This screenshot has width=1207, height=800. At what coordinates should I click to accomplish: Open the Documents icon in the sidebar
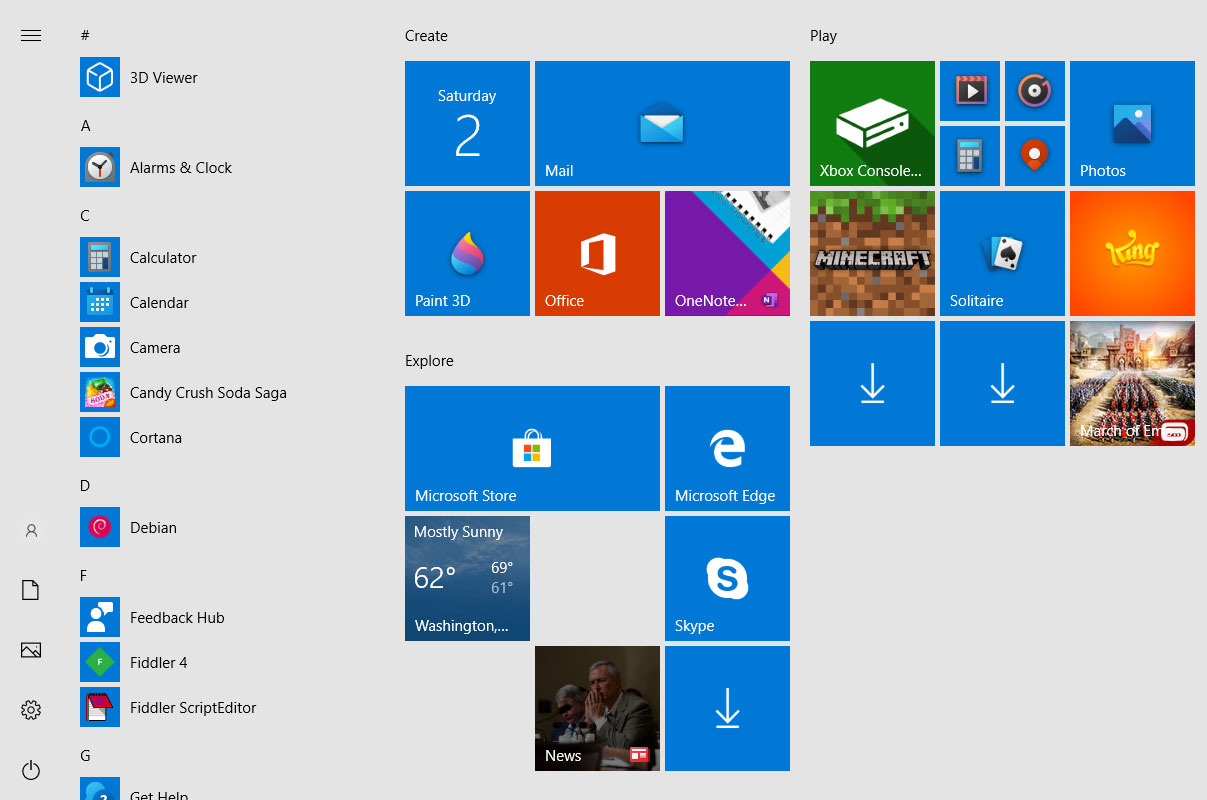pos(31,590)
